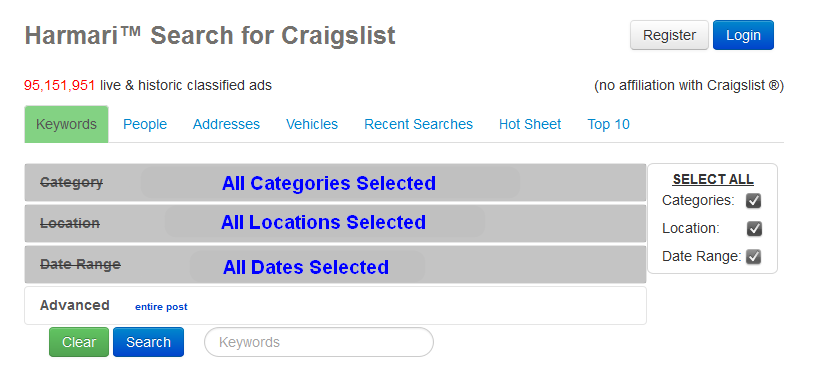Click the blue Search button
Image resolution: width=821 pixels, height=381 pixels.
tap(149, 342)
